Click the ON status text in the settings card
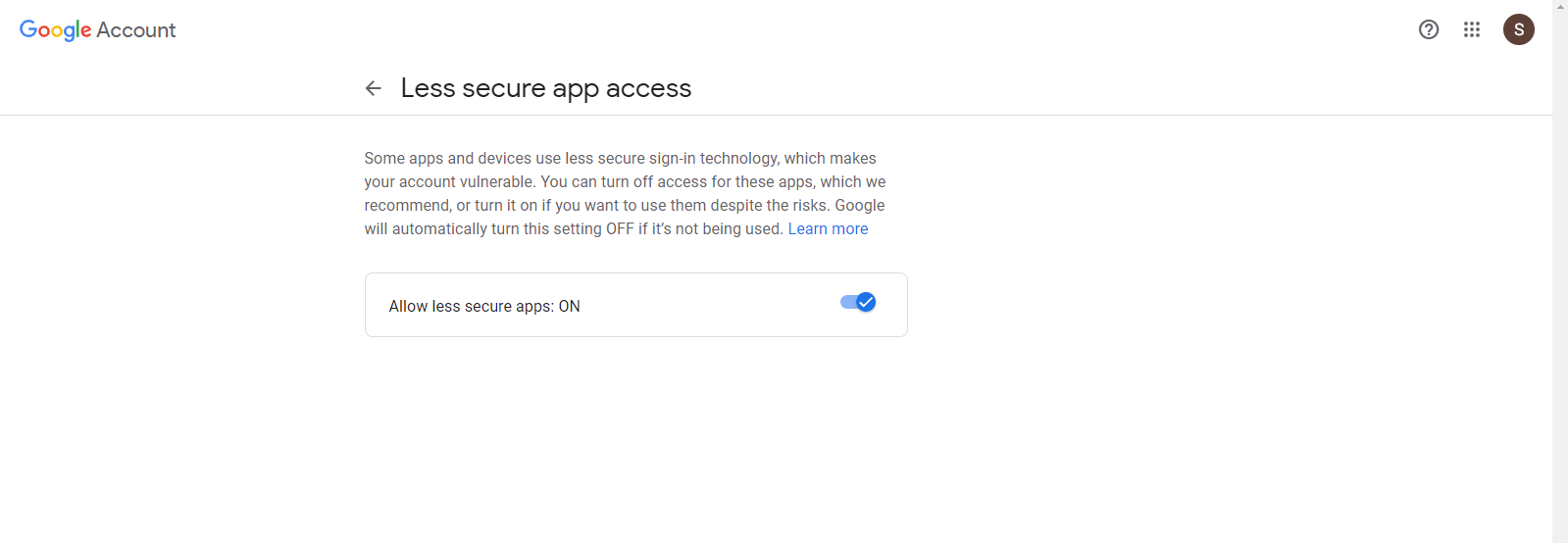Image resolution: width=1568 pixels, height=543 pixels. tap(570, 306)
